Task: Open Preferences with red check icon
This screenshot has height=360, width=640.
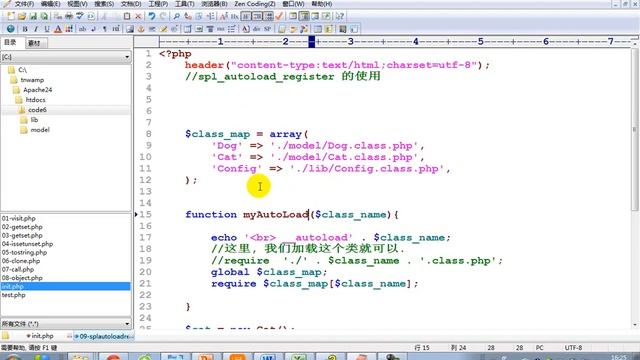Action: (x=279, y=16)
